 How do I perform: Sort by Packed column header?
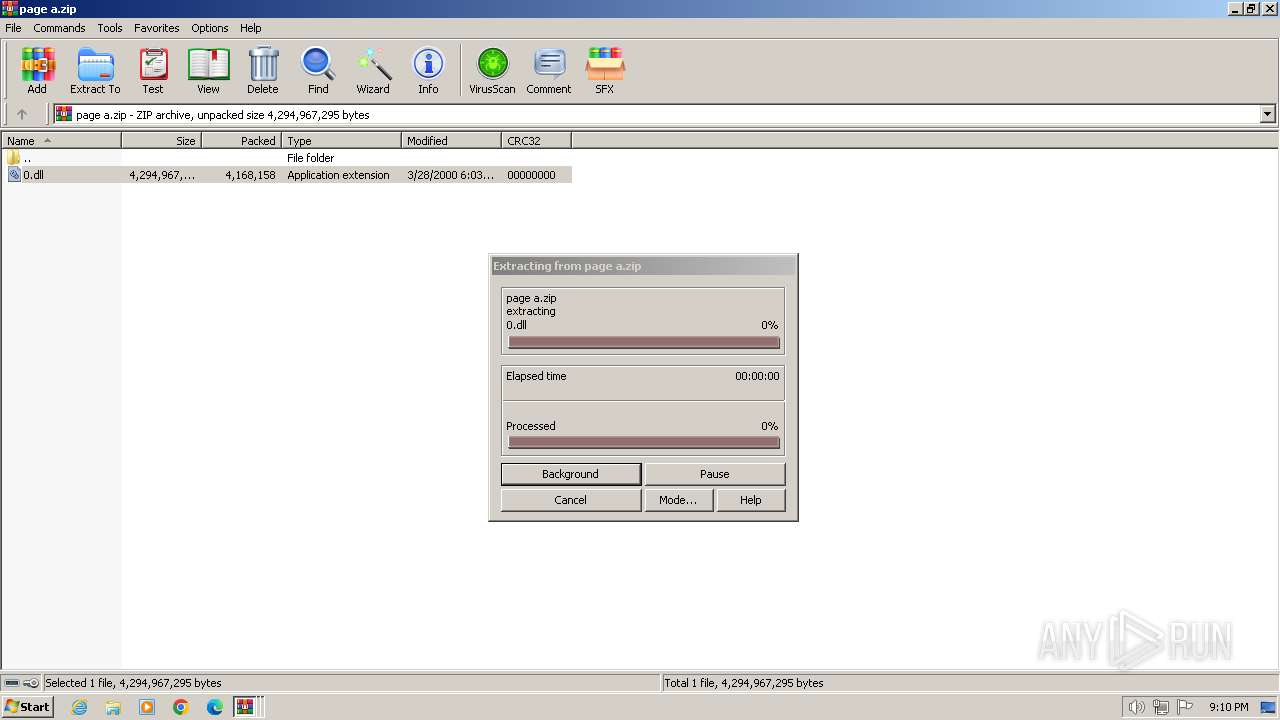(x=241, y=141)
